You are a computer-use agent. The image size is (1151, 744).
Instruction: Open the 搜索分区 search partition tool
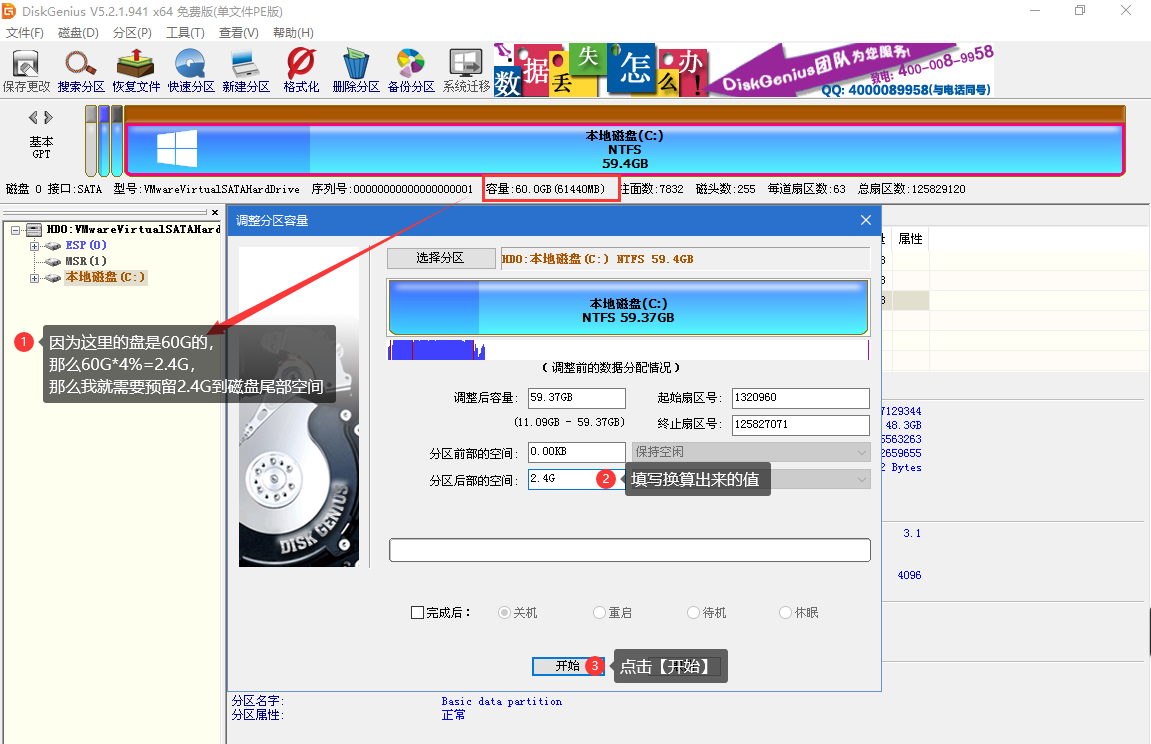(81, 71)
